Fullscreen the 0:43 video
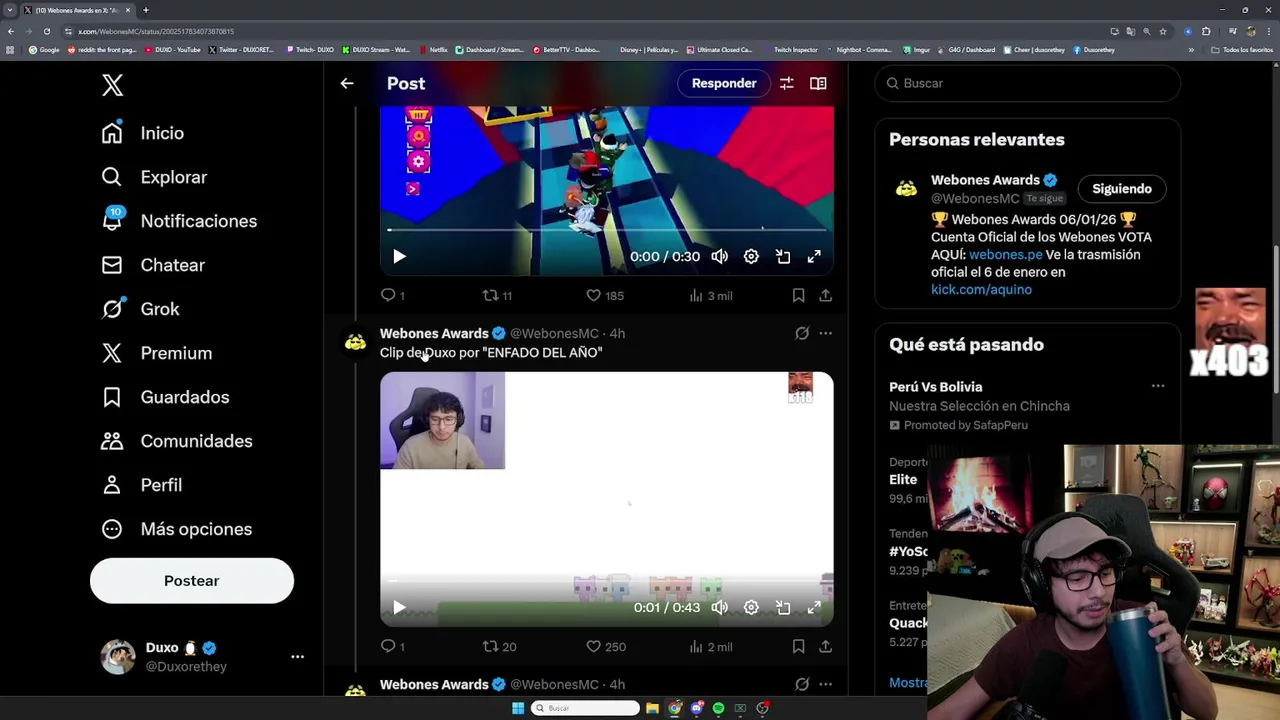This screenshot has width=1280, height=720. 814,608
